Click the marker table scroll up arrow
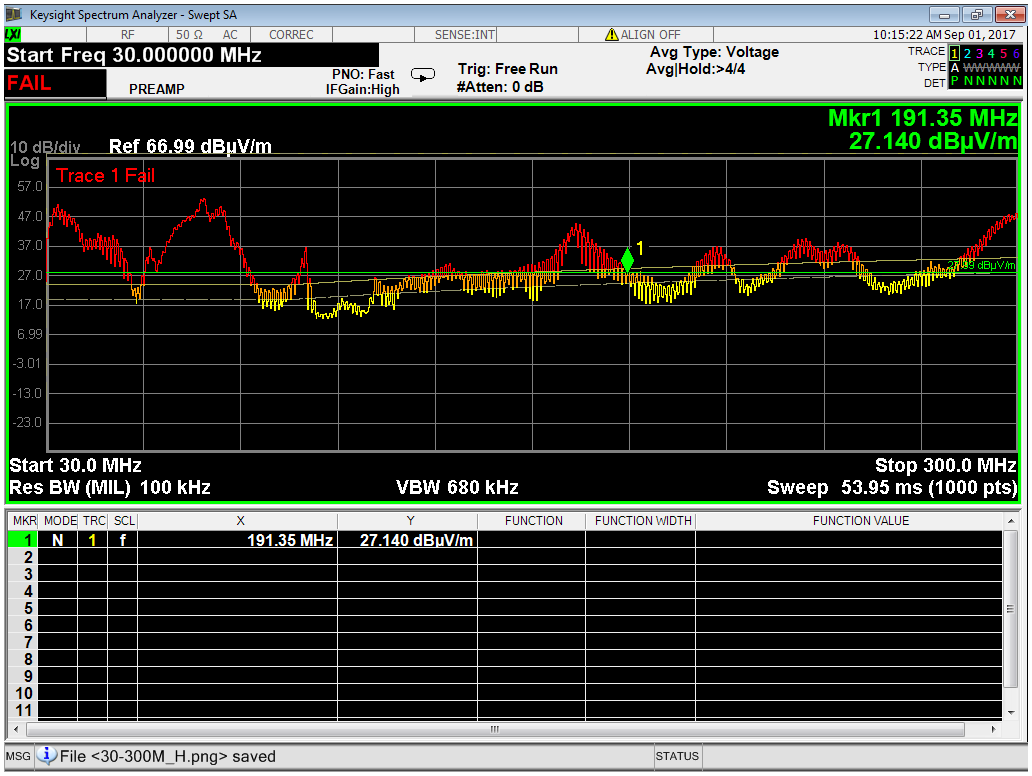The height and width of the screenshot is (776, 1032). (1010, 521)
